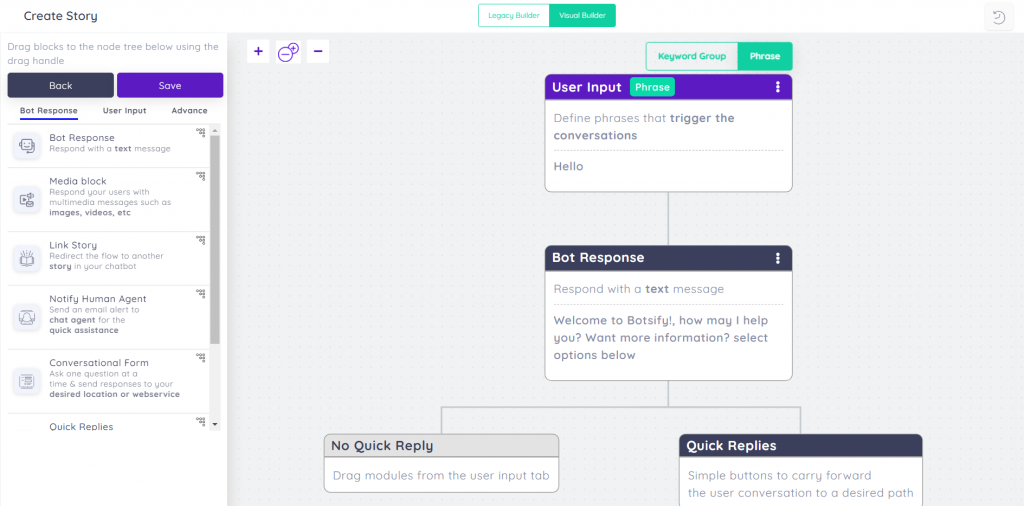1024x506 pixels.
Task: Click drag handle of Bot Response block
Action: point(200,132)
